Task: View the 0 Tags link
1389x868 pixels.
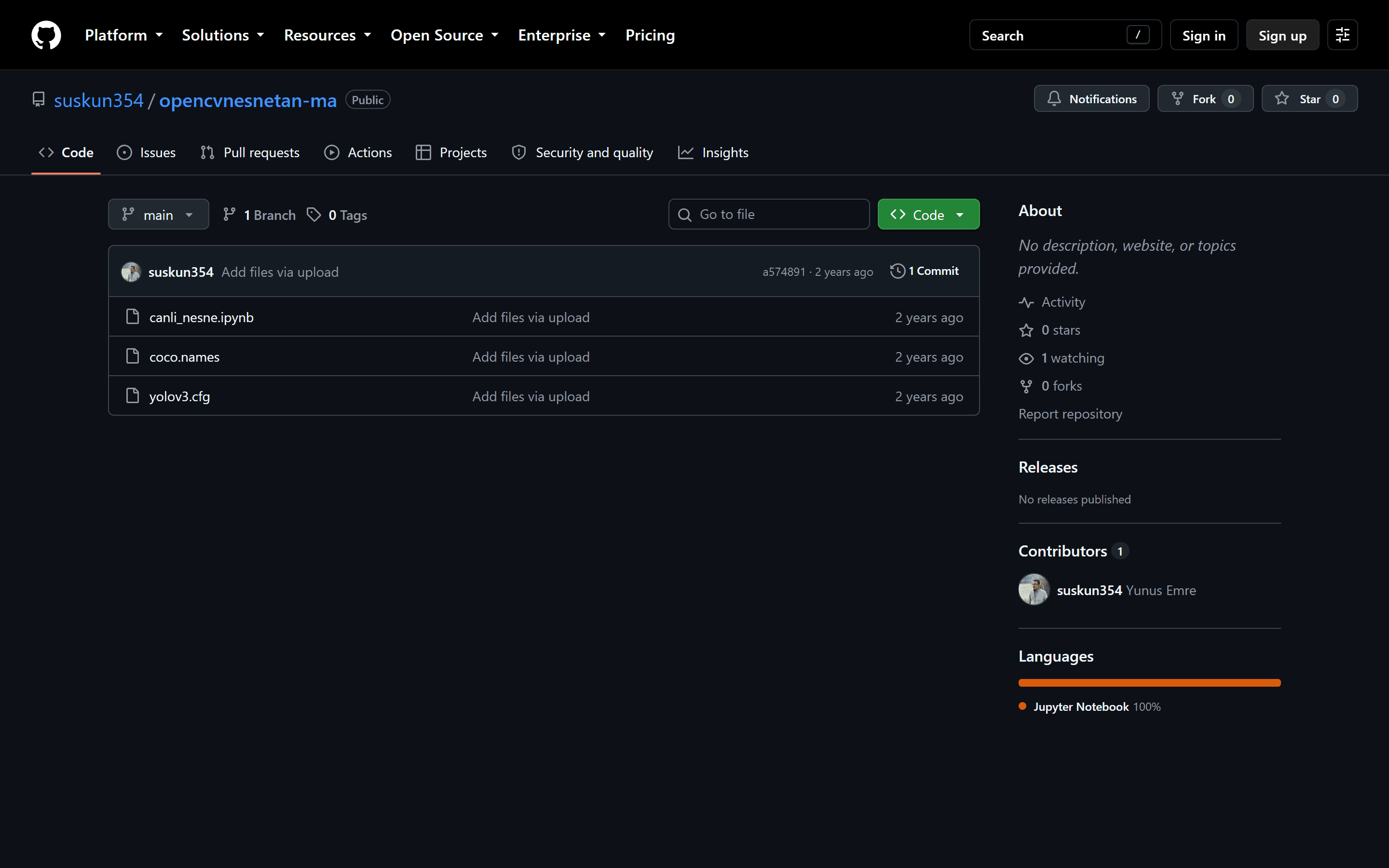Action: [337, 215]
